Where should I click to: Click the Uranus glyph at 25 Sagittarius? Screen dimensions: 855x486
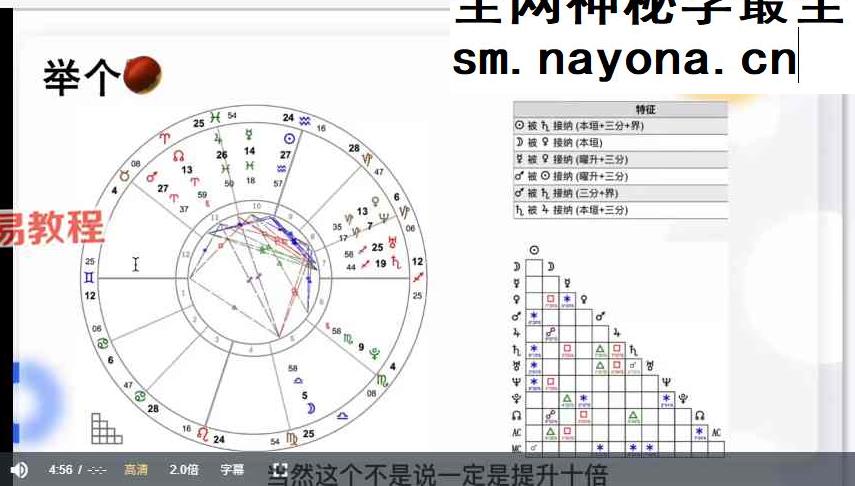click(x=393, y=242)
